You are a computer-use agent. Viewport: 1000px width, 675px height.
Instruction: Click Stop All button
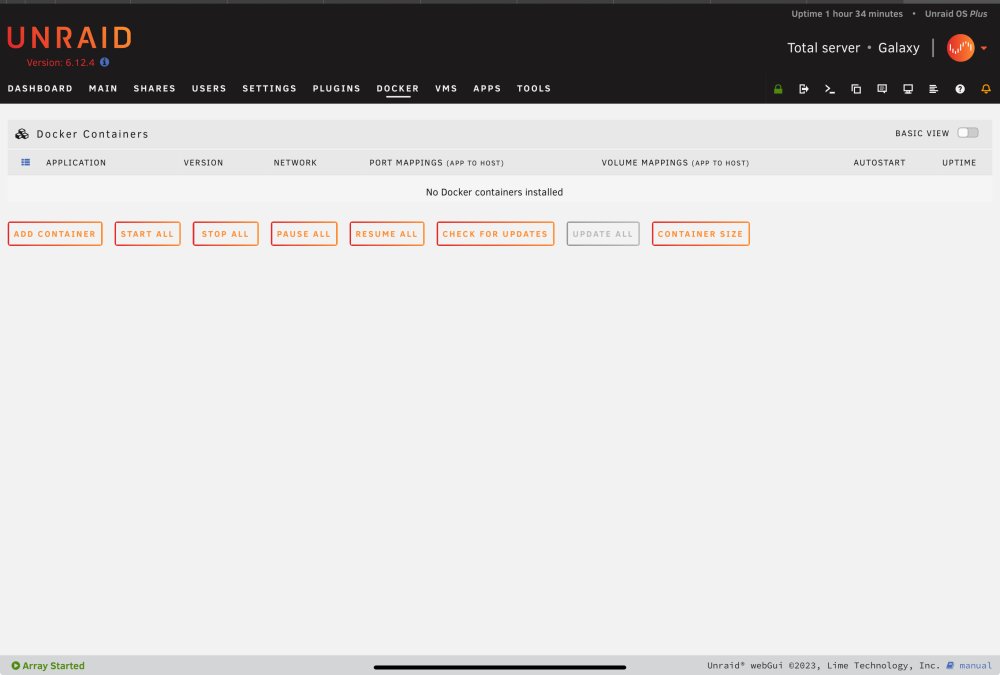click(225, 234)
